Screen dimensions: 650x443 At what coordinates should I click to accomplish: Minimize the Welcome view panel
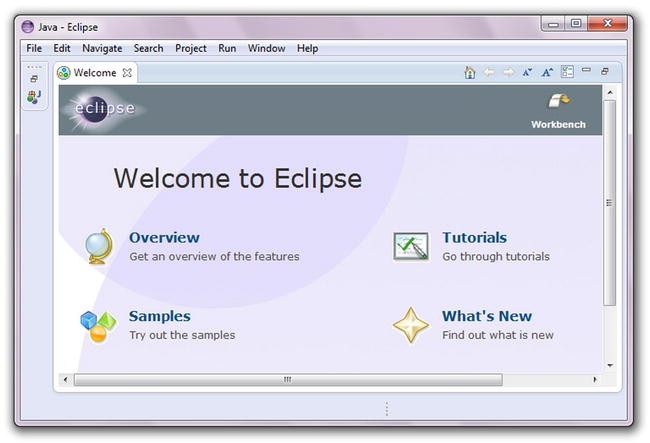[x=586, y=70]
